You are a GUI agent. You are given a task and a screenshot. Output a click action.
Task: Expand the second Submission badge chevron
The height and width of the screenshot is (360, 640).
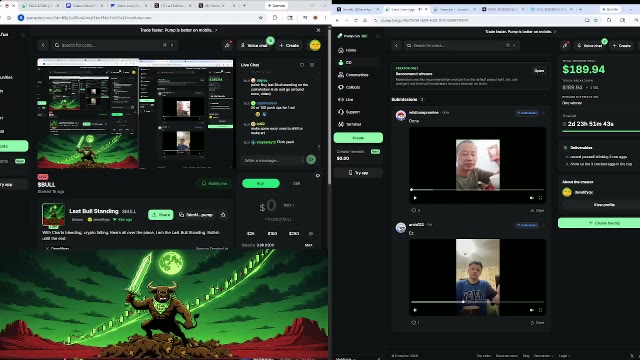(x=543, y=225)
